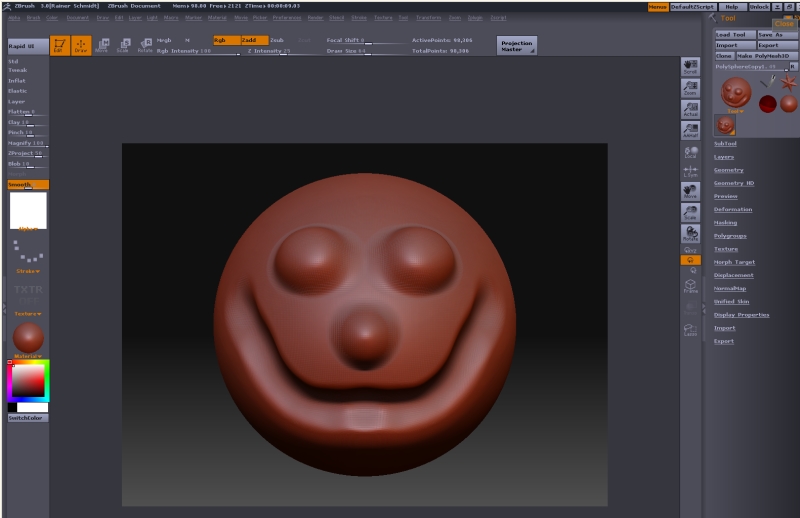800x518 pixels.
Task: Click the ZBrush logo icon in title bar
Action: (7, 6)
